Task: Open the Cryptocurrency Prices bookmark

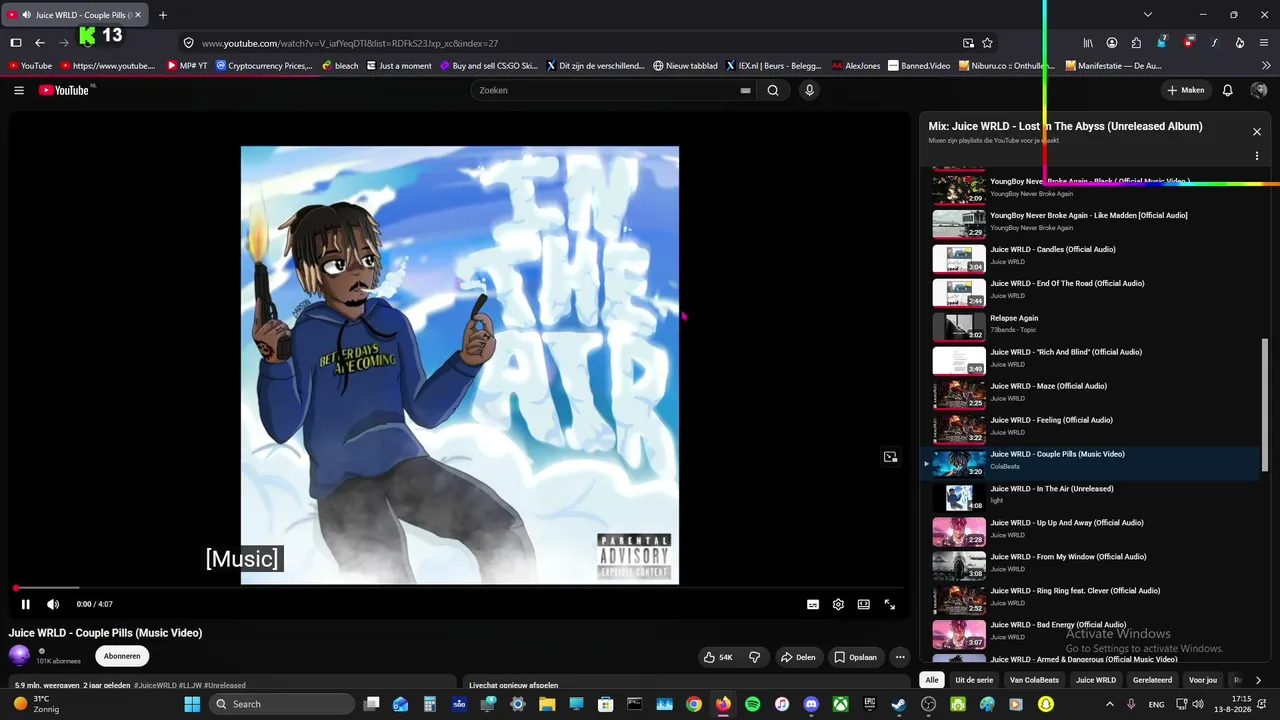Action: (x=265, y=66)
